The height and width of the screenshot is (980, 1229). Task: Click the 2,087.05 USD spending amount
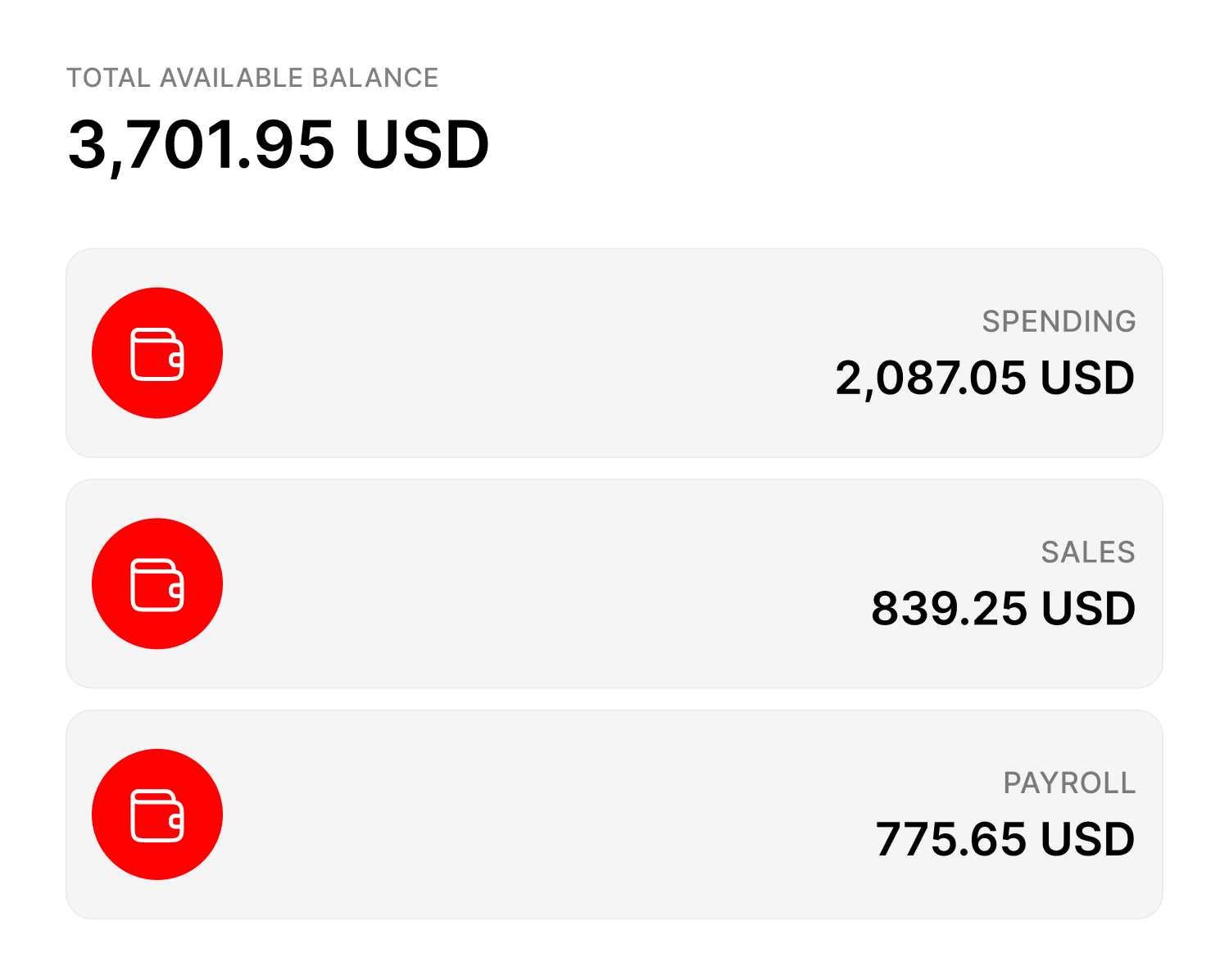coord(984,379)
